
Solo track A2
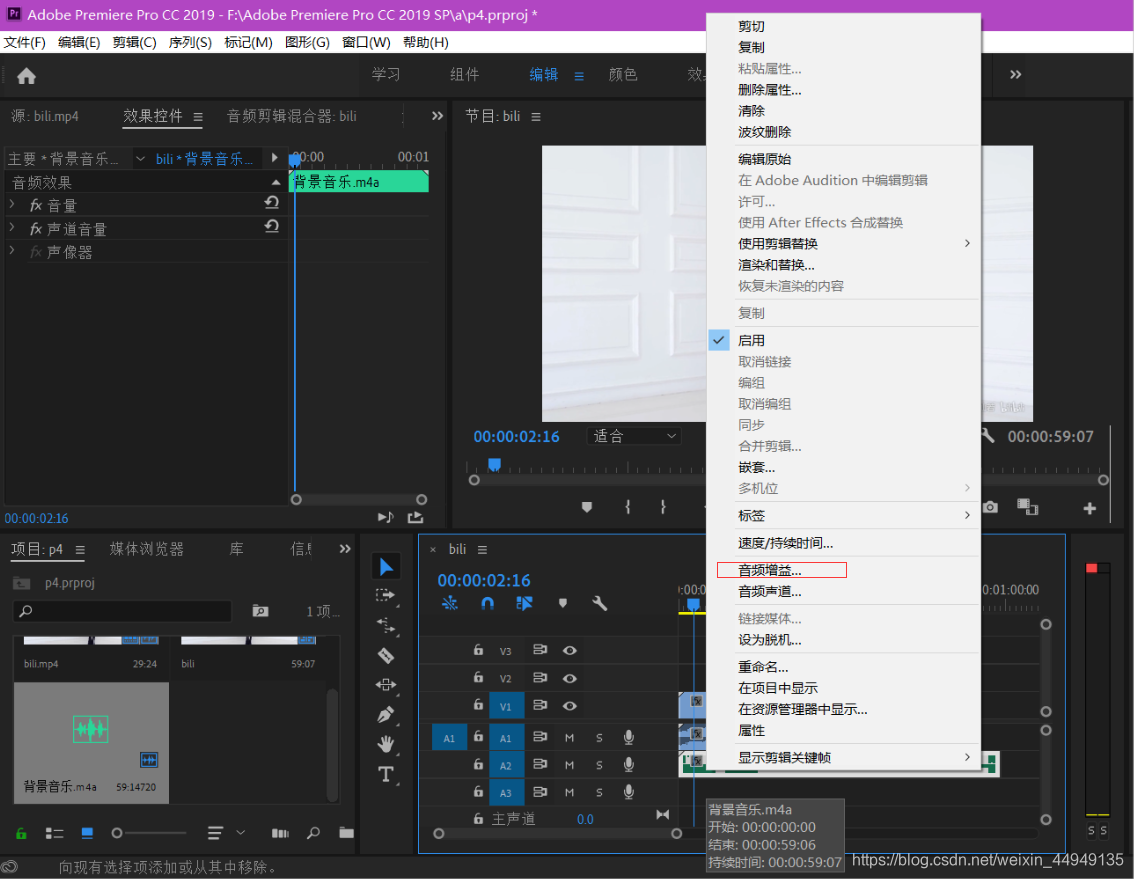point(599,765)
